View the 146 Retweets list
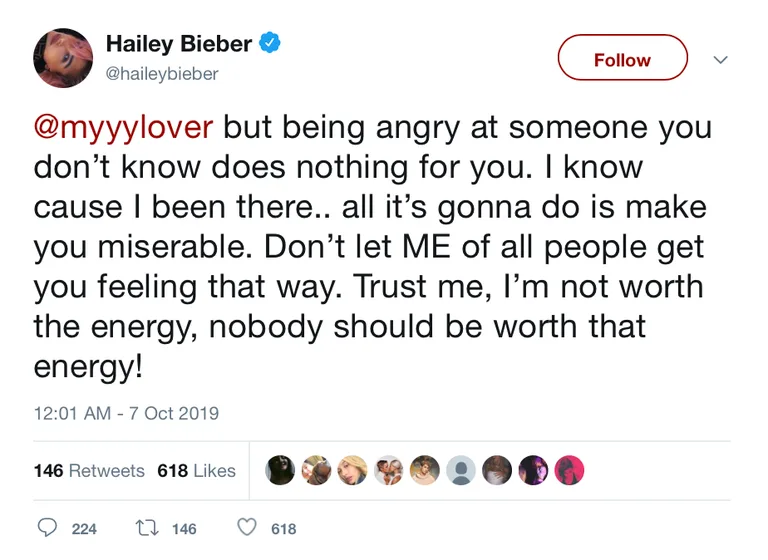The image size is (768, 560). [89, 470]
